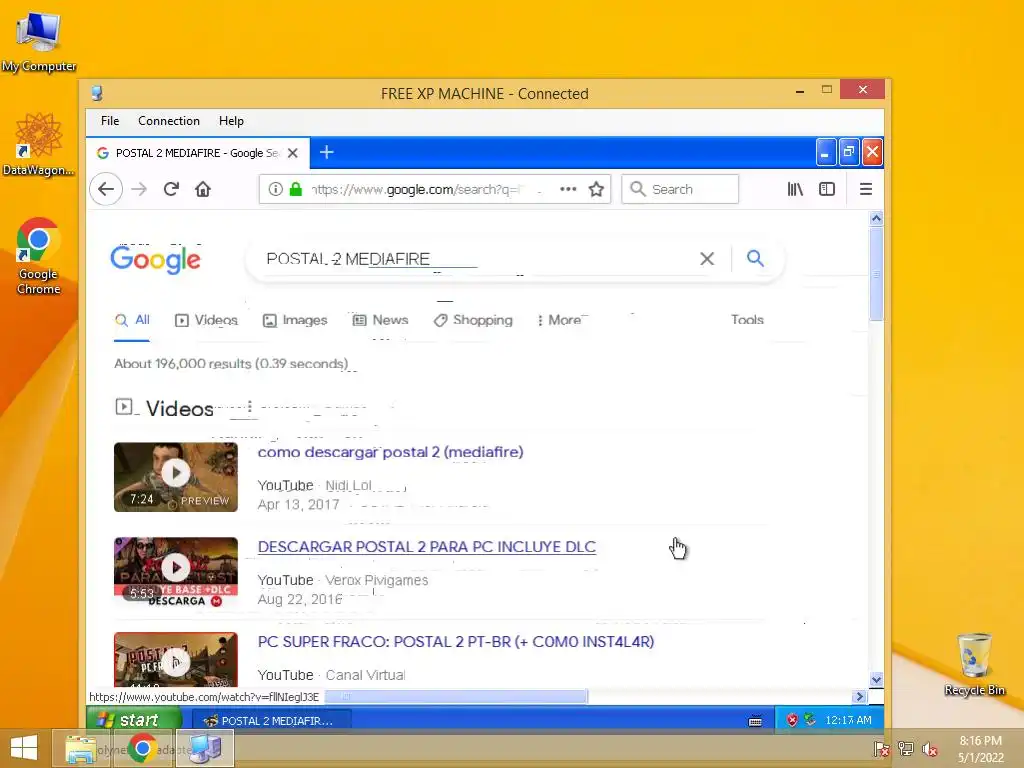Open the Connection menu

pos(168,121)
